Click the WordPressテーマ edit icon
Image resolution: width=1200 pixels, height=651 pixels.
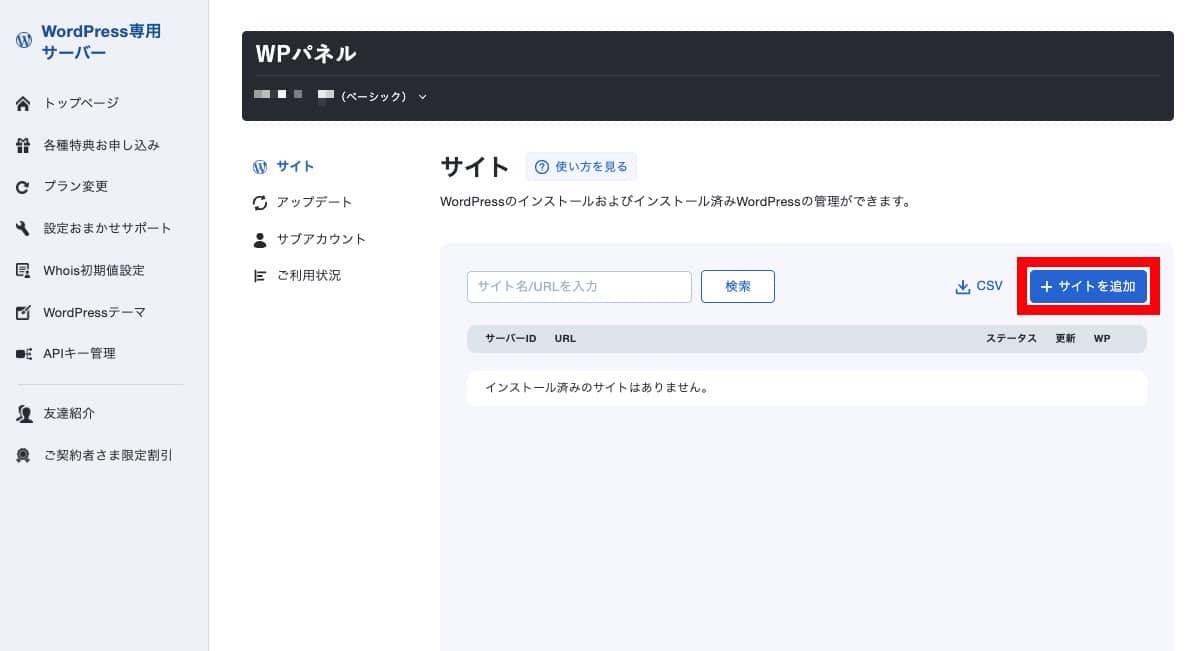tap(24, 312)
